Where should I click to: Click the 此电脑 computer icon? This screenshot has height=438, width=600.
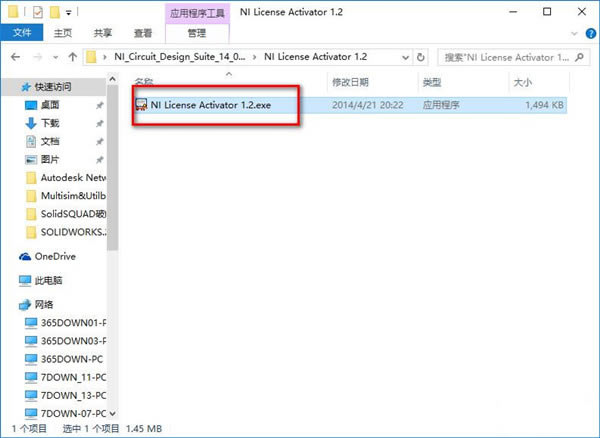(x=25, y=280)
